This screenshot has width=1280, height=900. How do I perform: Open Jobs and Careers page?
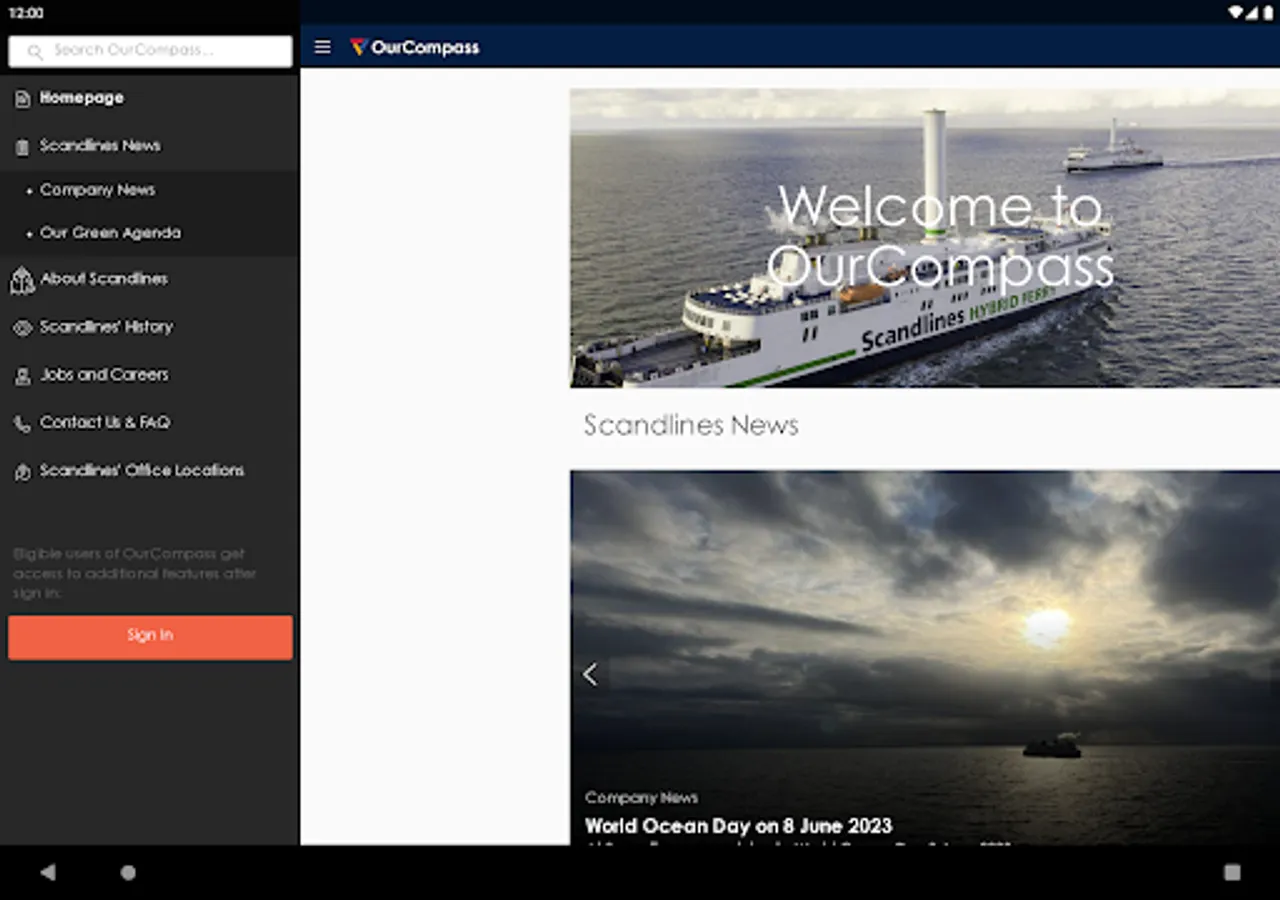pos(150,375)
